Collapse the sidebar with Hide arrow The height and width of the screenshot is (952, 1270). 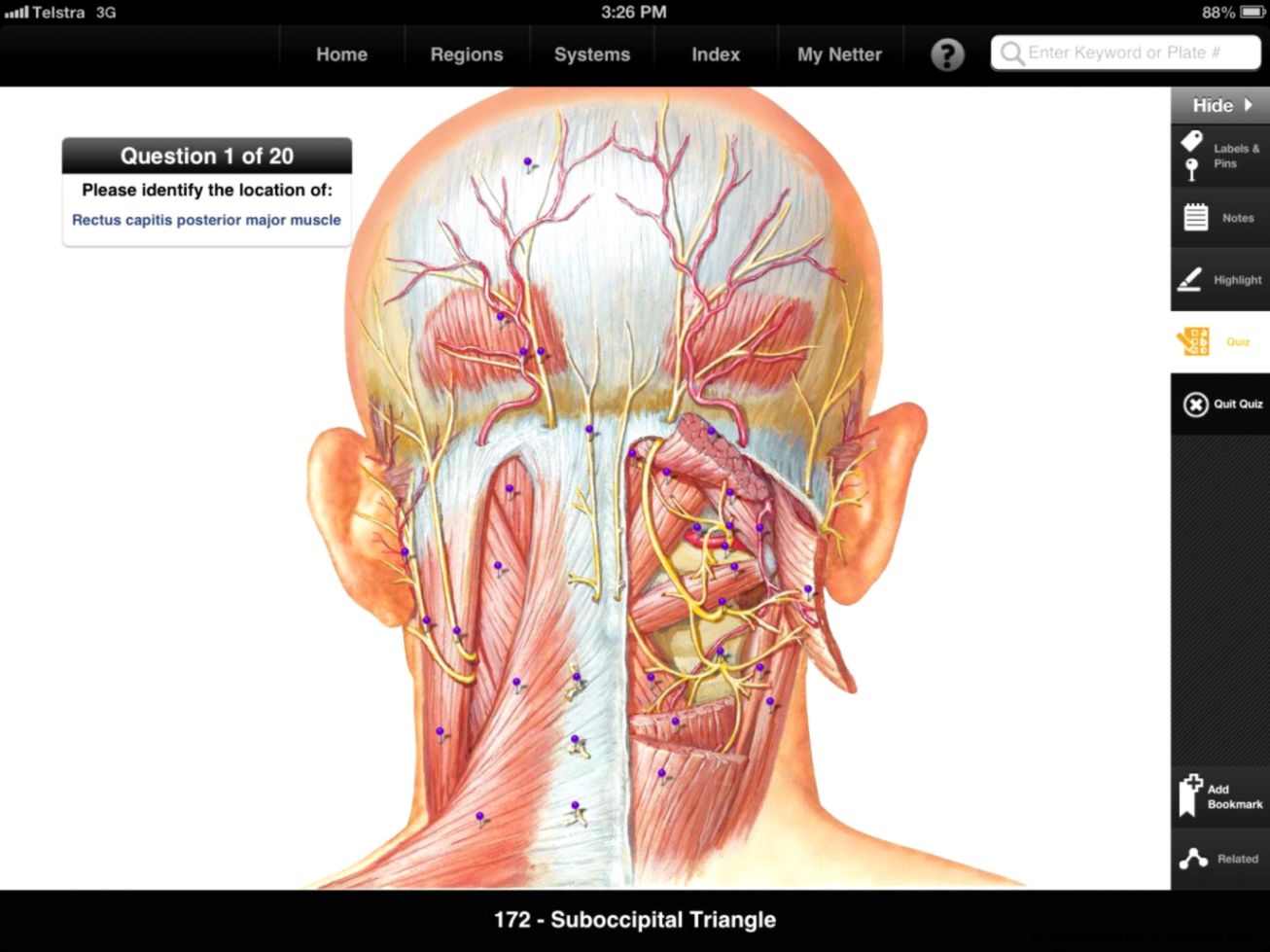coord(1220,105)
